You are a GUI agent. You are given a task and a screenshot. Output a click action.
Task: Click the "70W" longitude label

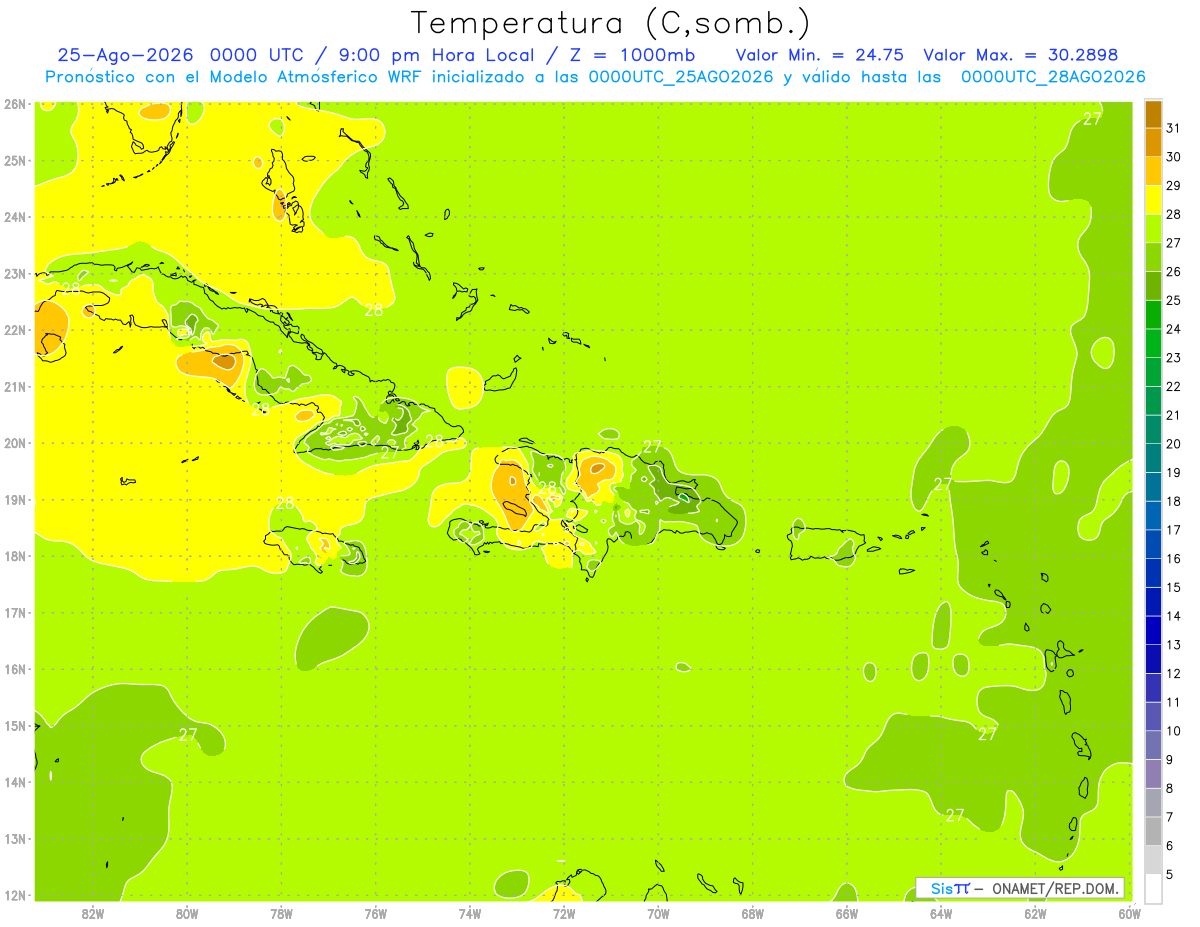(658, 913)
